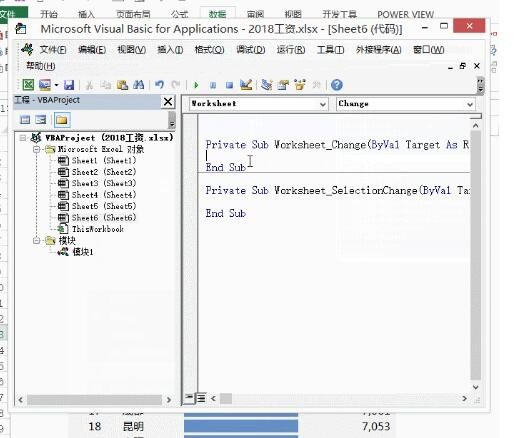Close the VBAProject explorer panel
514x438 pixels.
pyautogui.click(x=168, y=101)
